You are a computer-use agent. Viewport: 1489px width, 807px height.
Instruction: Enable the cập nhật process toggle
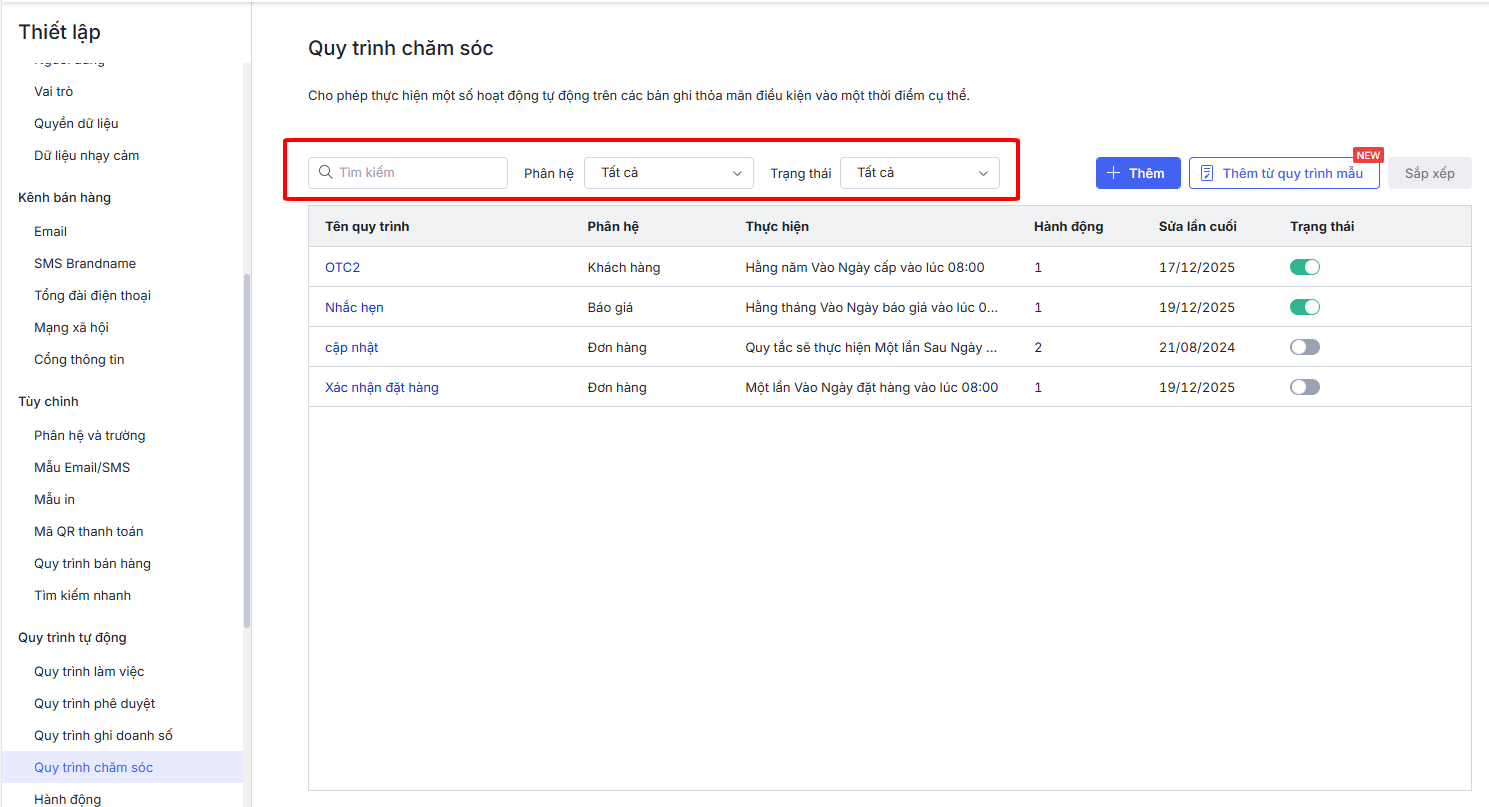(1305, 347)
